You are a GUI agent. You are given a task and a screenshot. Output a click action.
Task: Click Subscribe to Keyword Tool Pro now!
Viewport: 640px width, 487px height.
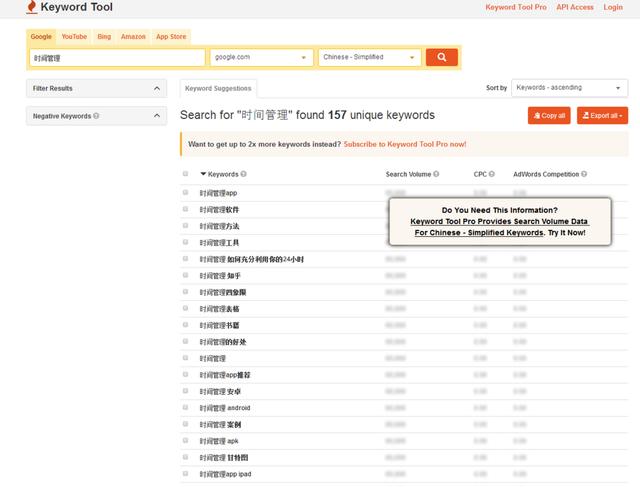coord(405,144)
